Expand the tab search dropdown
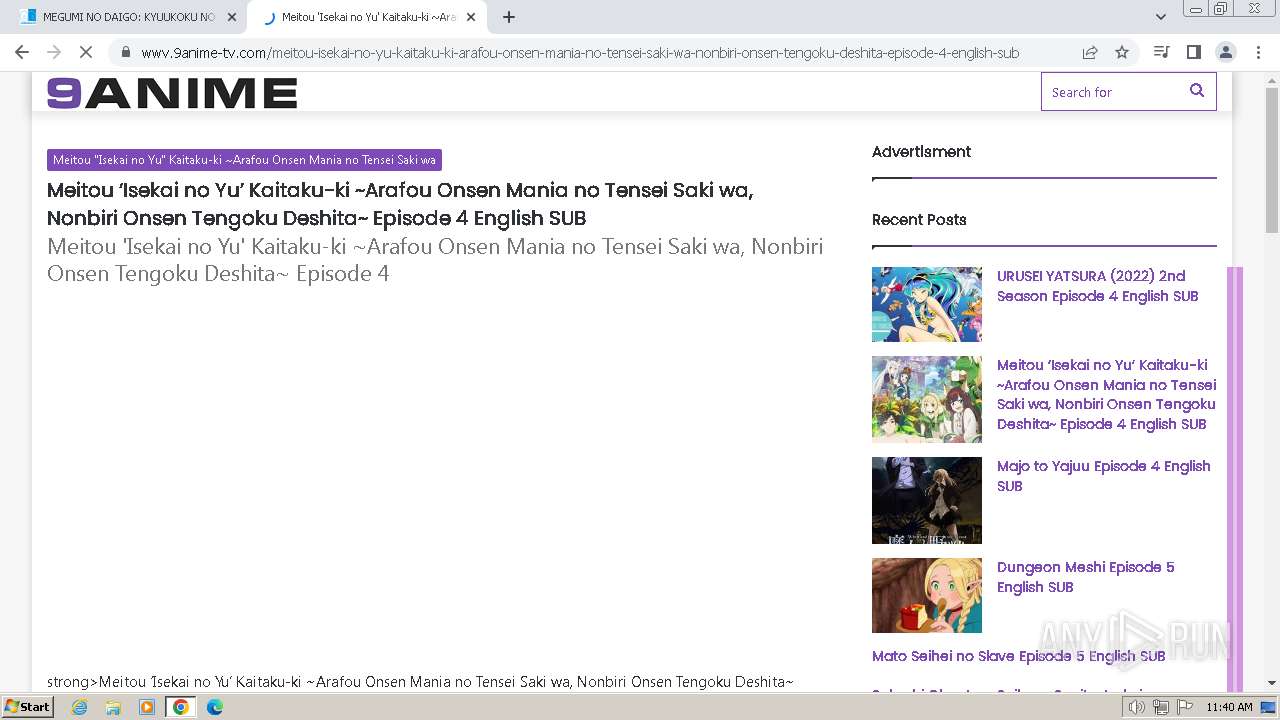 pos(1161,17)
